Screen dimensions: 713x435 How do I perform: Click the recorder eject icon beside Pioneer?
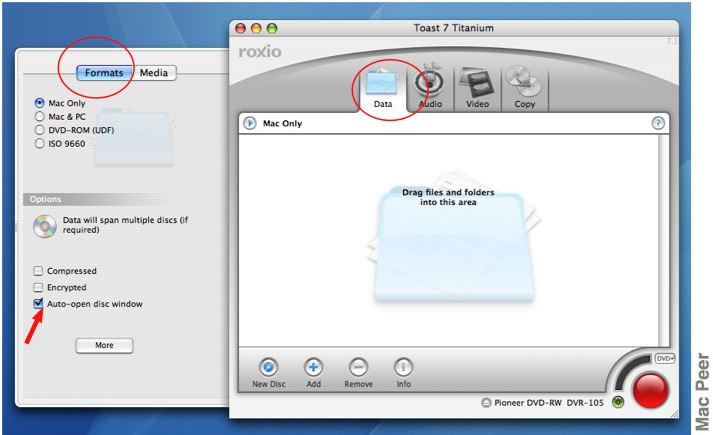(x=486, y=403)
